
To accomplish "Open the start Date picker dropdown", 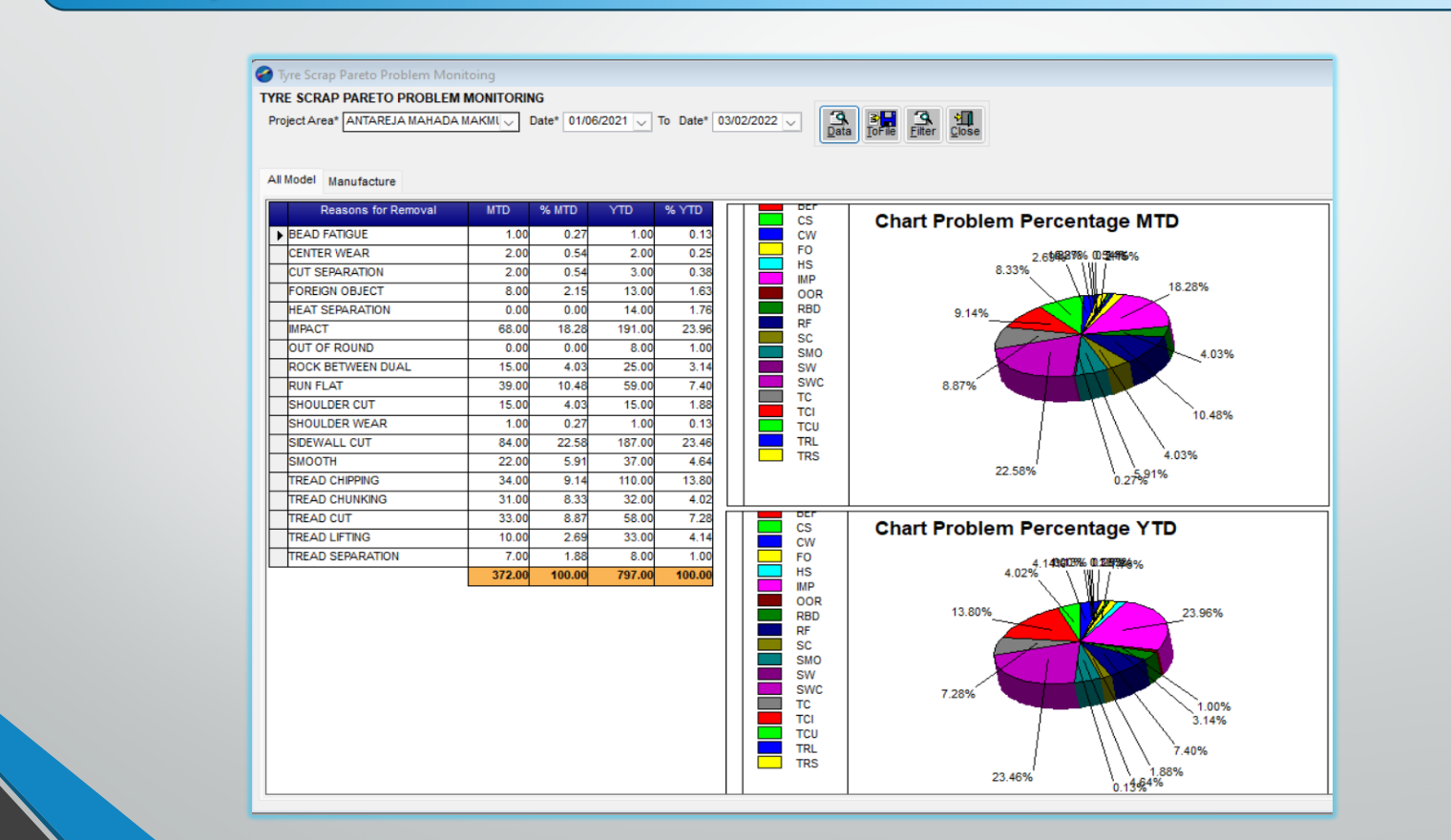I will pyautogui.click(x=641, y=122).
